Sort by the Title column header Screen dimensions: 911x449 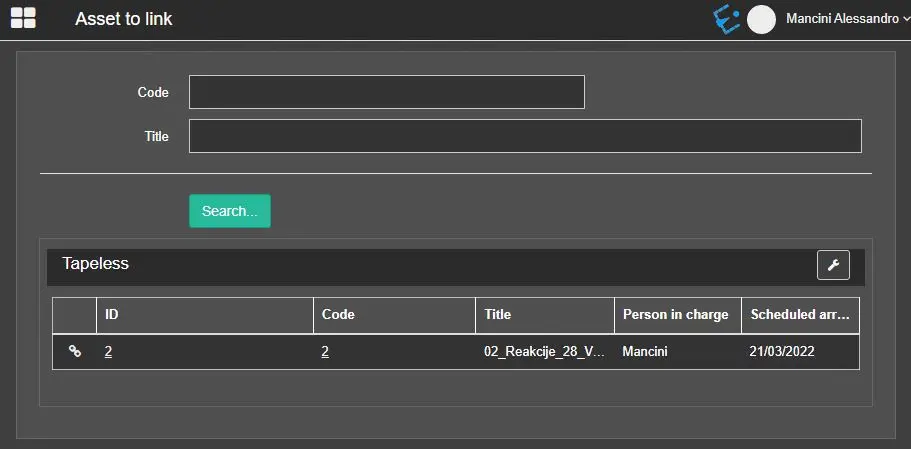pyautogui.click(x=545, y=315)
